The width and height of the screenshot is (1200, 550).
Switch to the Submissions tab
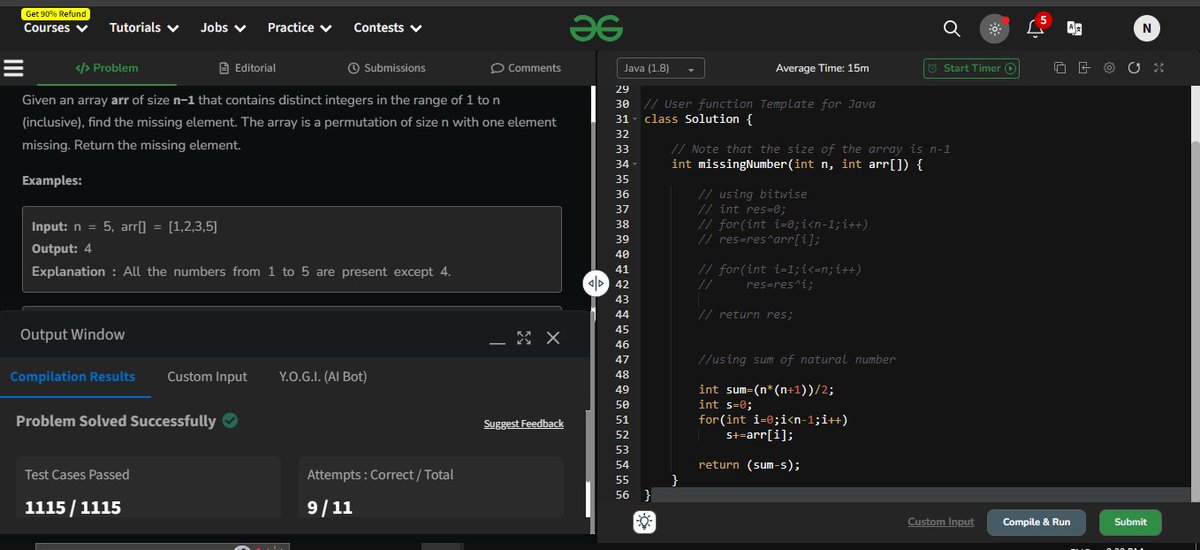pyautogui.click(x=386, y=68)
